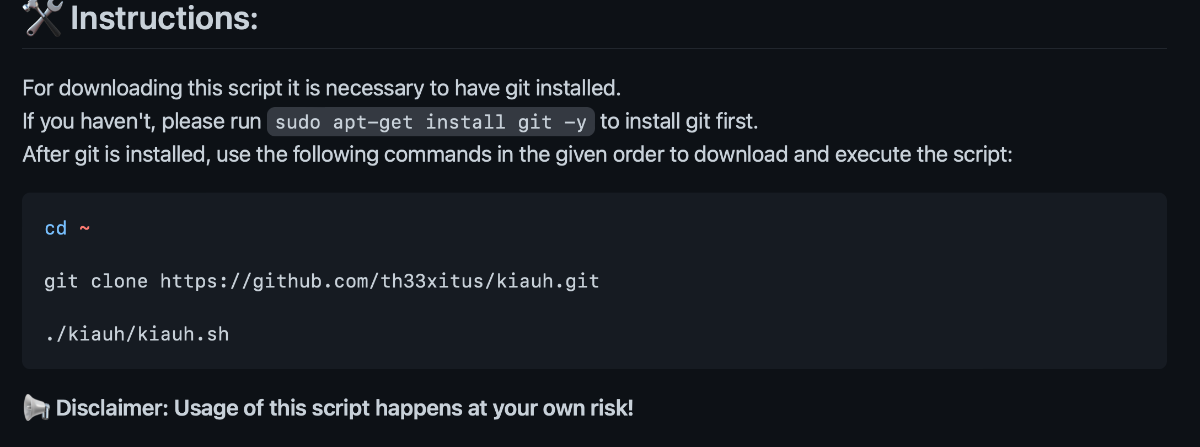Open the github.com/th33xitus/kiauh.git URL
The image size is (1200, 447).
pyautogui.click(x=380, y=281)
